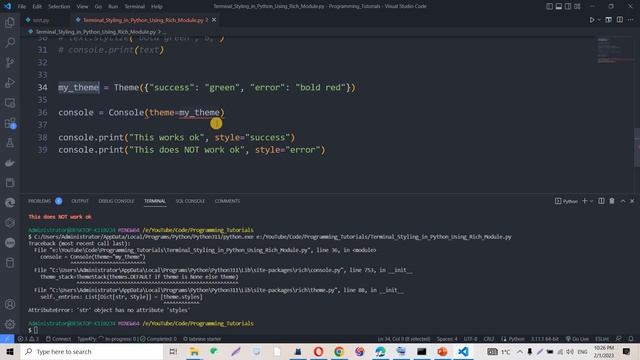Toggle the bottom panel layout icon

pos(559,6)
